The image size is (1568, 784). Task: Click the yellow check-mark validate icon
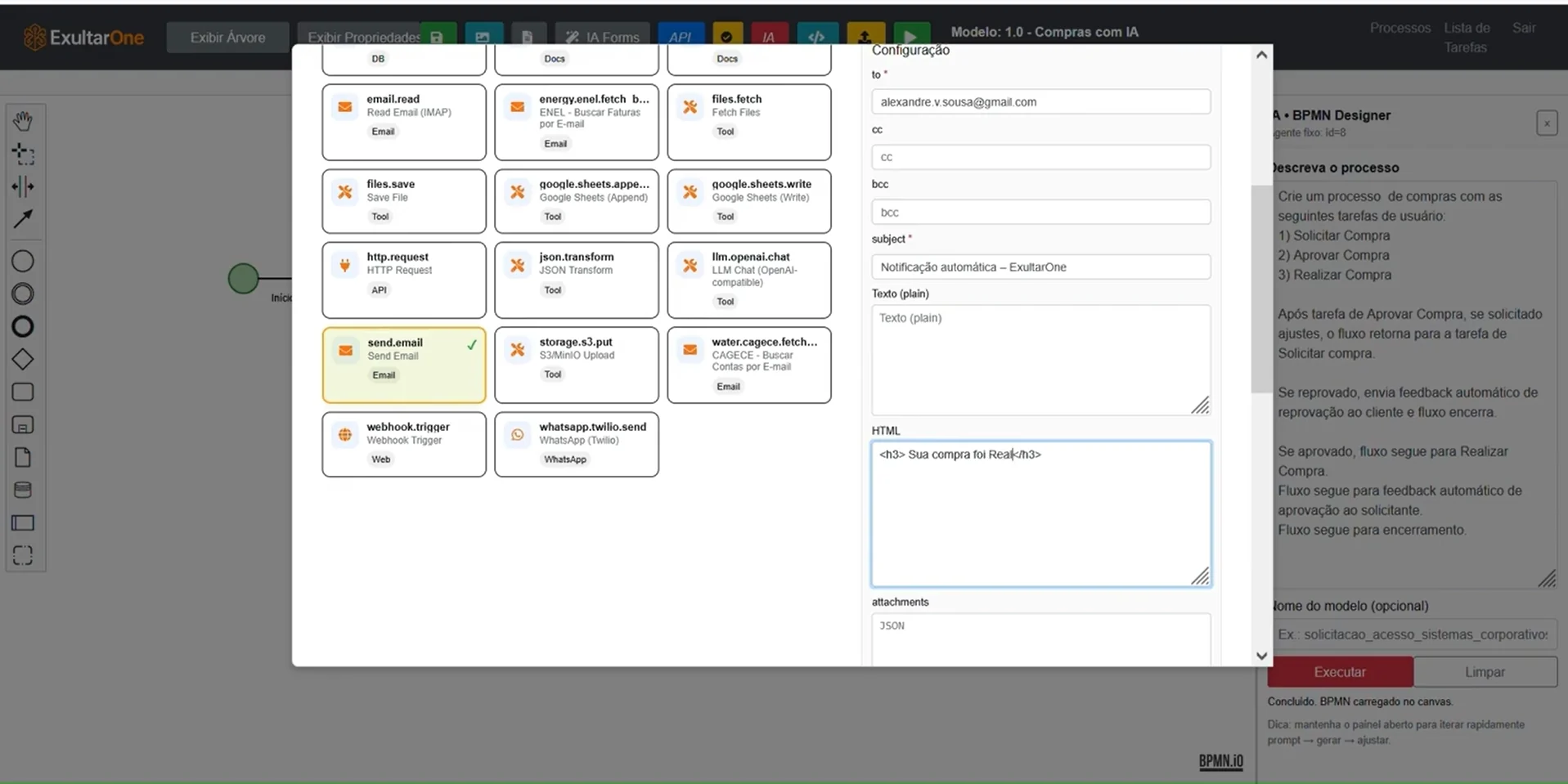tap(726, 36)
